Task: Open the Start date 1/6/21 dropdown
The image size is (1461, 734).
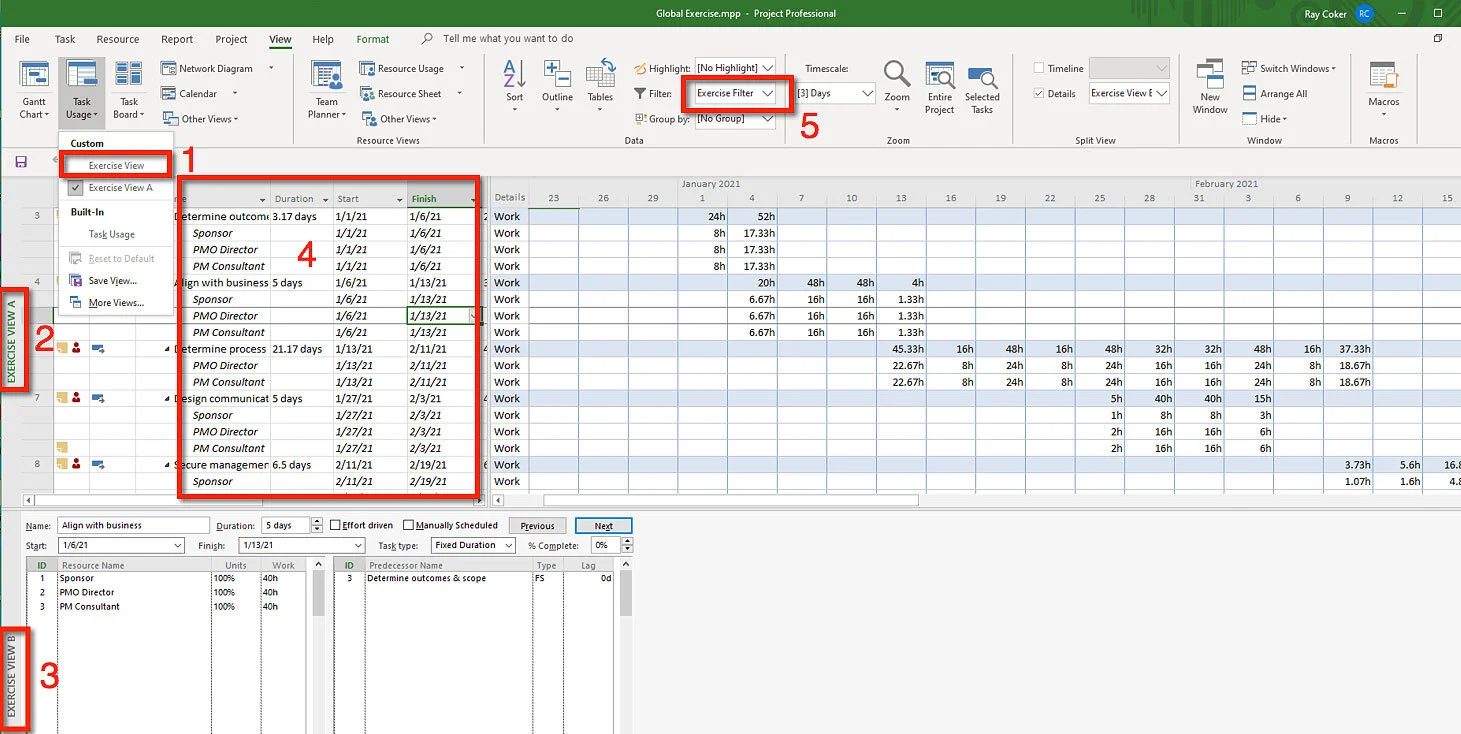Action: 178,545
